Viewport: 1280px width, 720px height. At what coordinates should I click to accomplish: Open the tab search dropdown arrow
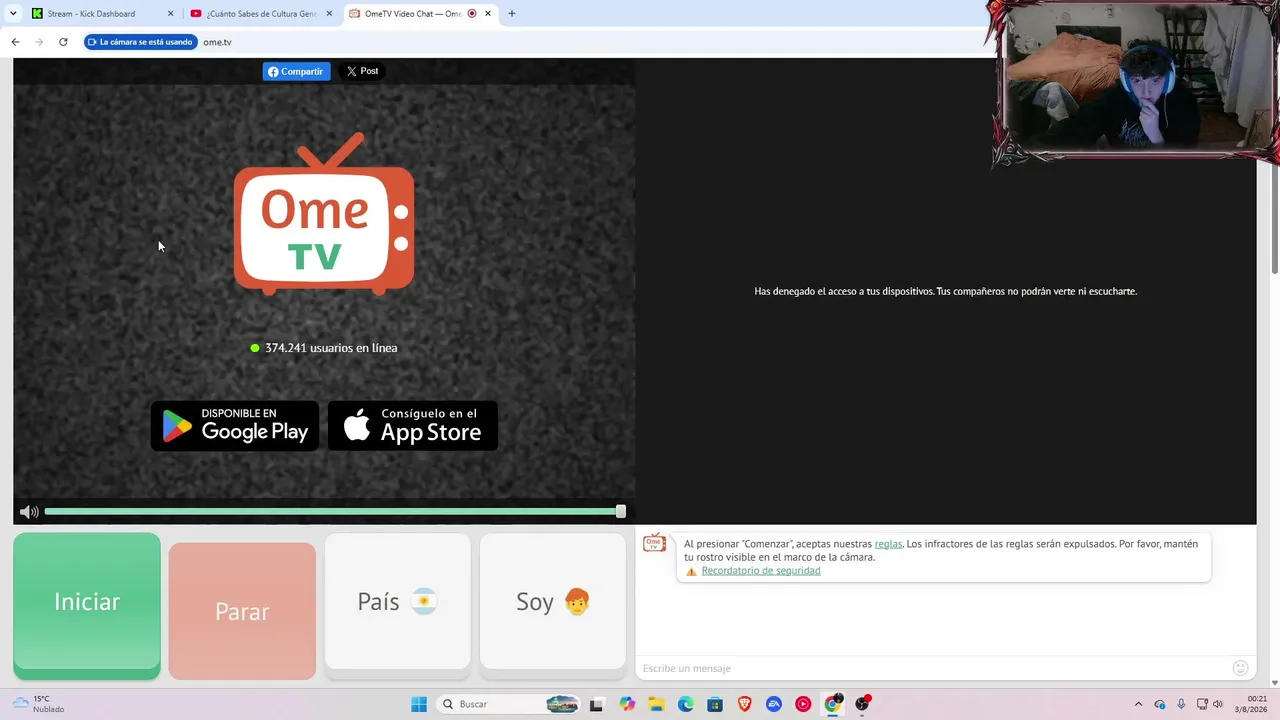pyautogui.click(x=13, y=14)
